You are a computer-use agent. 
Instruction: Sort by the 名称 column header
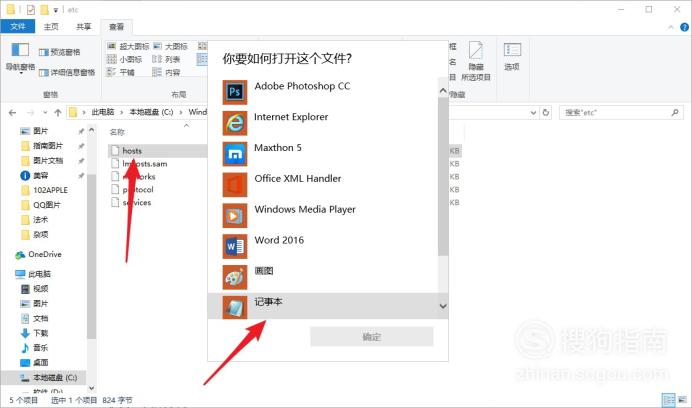(x=117, y=132)
